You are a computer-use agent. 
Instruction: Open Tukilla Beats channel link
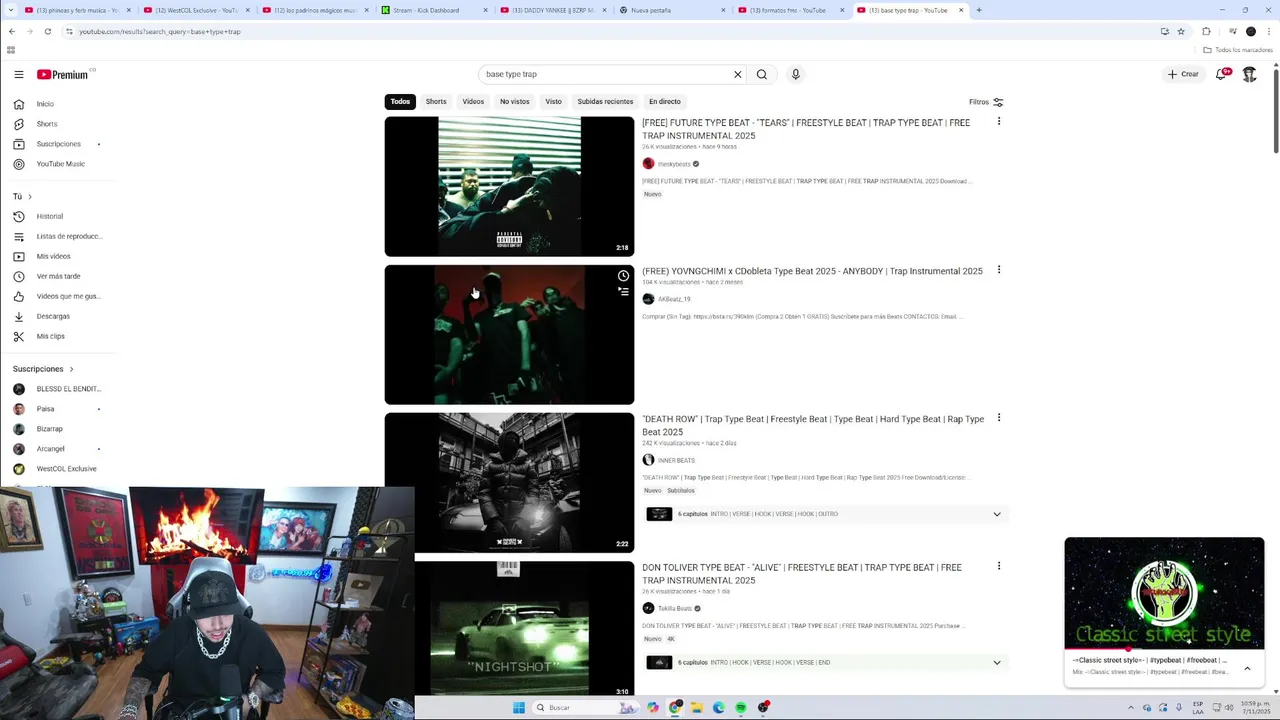(x=675, y=608)
